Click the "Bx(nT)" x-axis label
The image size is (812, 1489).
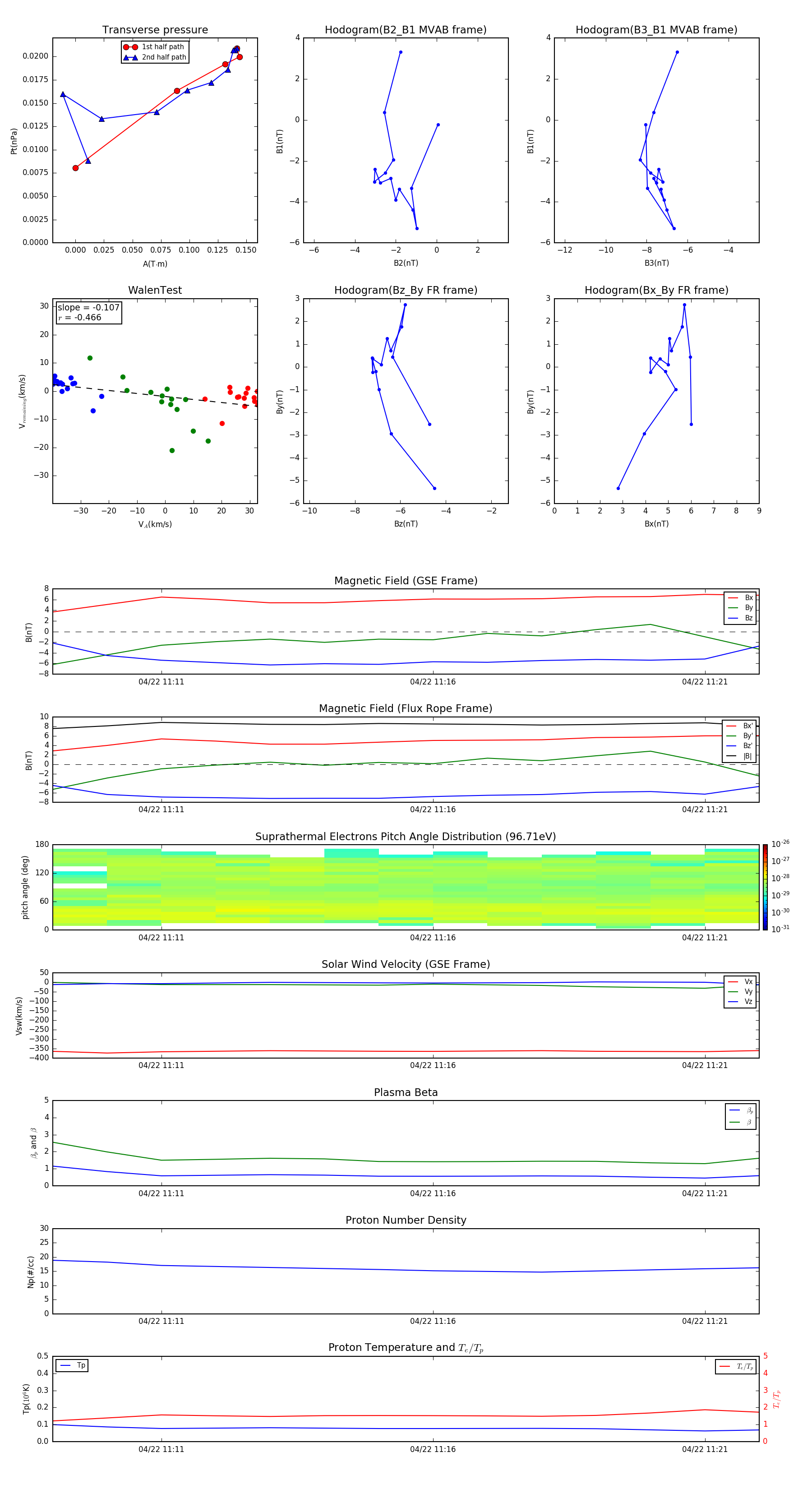pos(656,524)
